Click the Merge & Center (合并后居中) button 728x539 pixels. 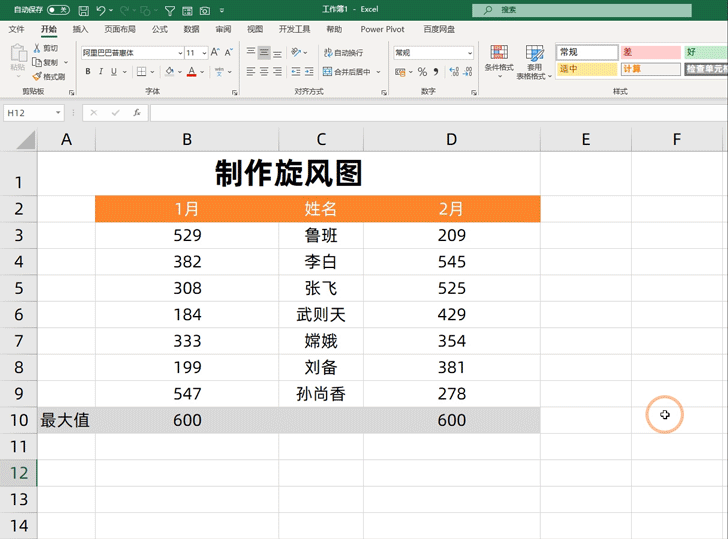click(347, 71)
